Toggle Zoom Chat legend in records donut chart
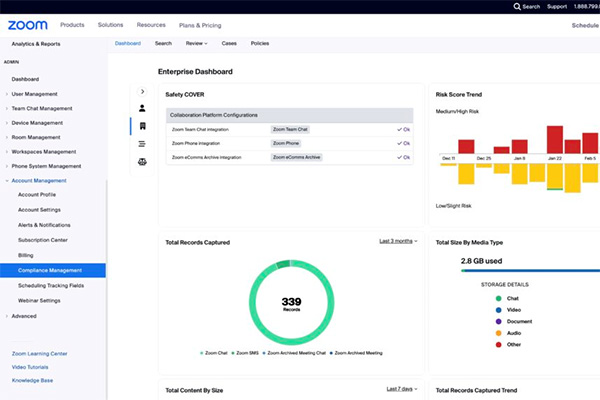Image resolution: width=600 pixels, height=400 pixels. (214, 354)
